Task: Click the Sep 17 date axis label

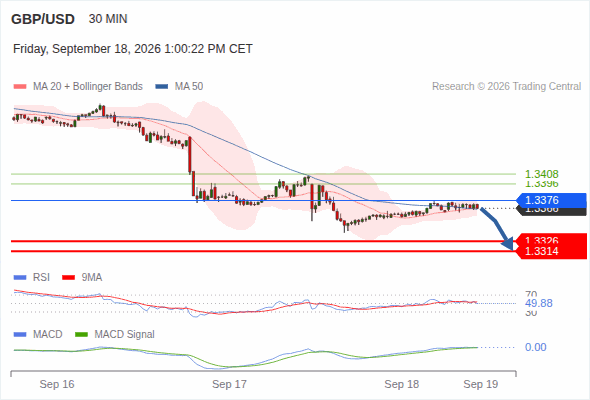Action: (x=229, y=384)
